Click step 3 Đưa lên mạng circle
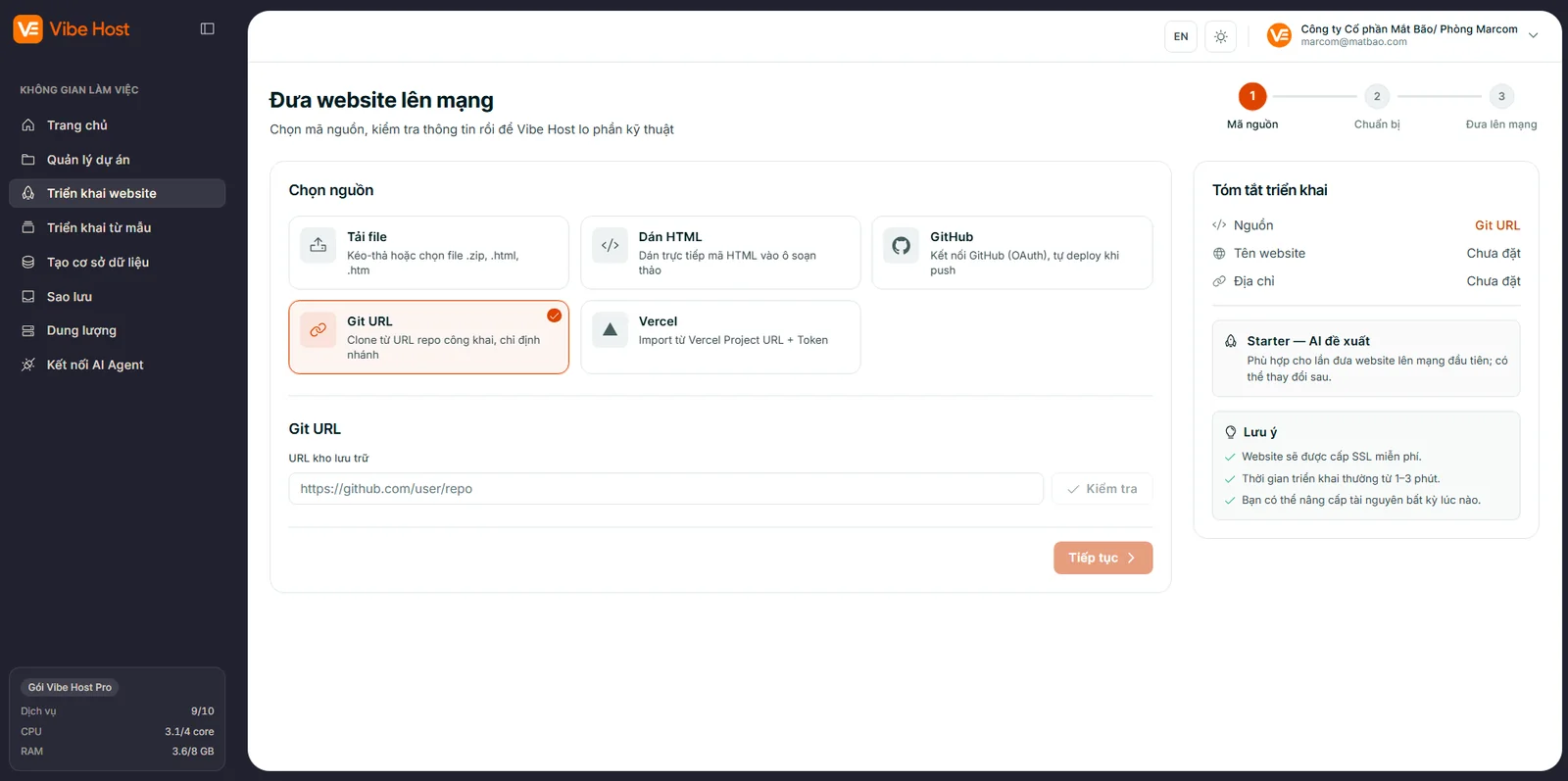Image resolution: width=1568 pixels, height=781 pixels. [x=1501, y=96]
